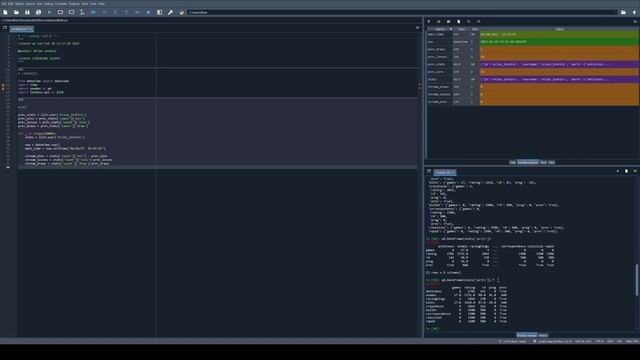Select the Console 1/A tab
Image resolution: width=640 pixels, height=360 pixels.
[444, 172]
